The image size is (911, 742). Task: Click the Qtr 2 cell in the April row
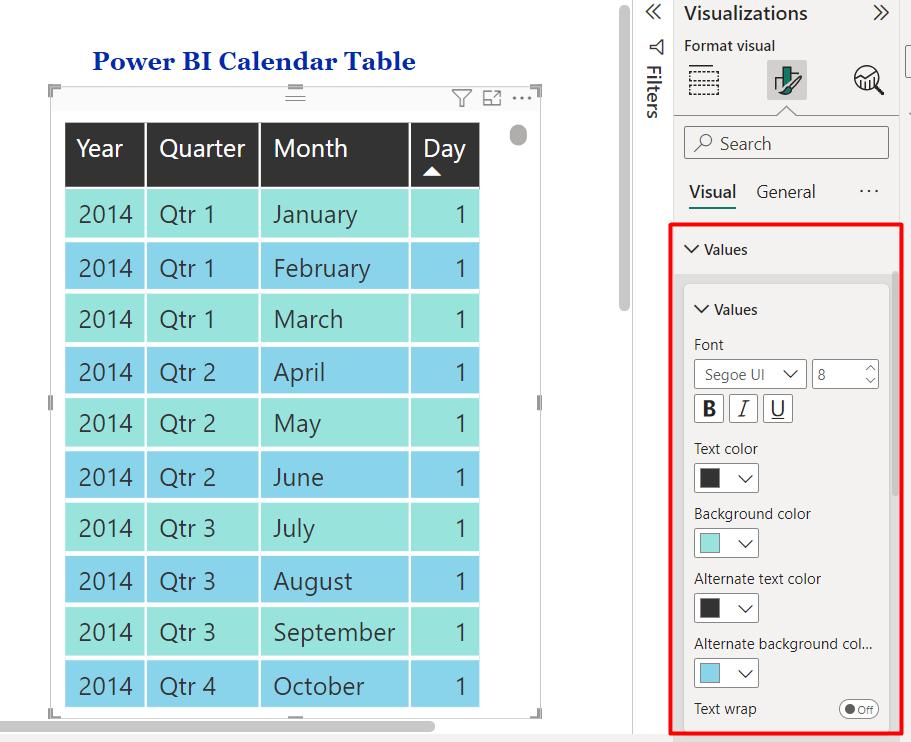[202, 372]
